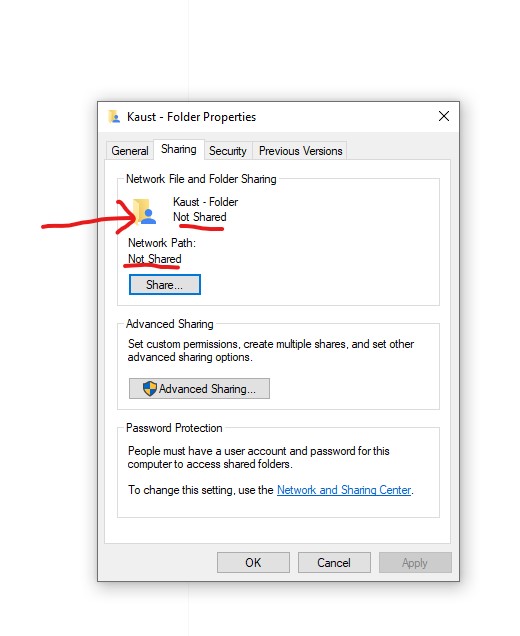Screen dimensions: 520x636
Task: Close the Folder Properties dialog
Action: (x=444, y=116)
